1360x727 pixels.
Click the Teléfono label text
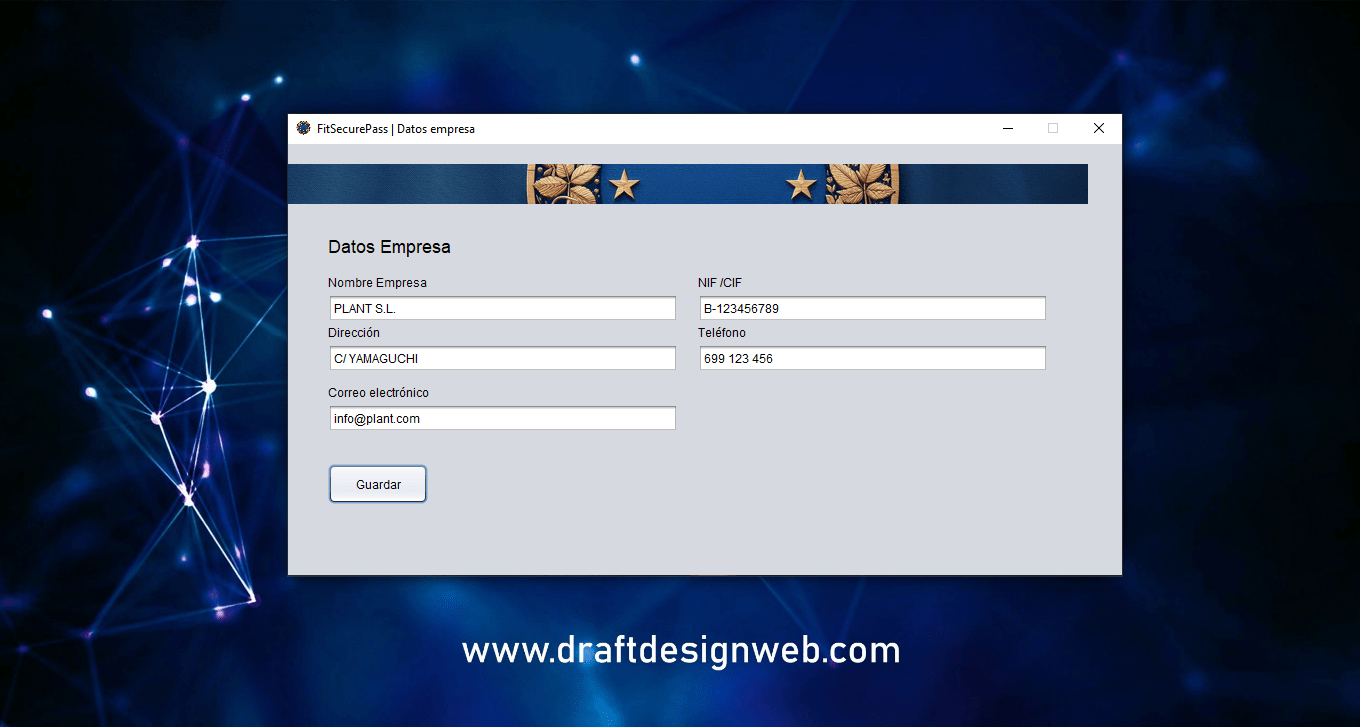point(722,333)
